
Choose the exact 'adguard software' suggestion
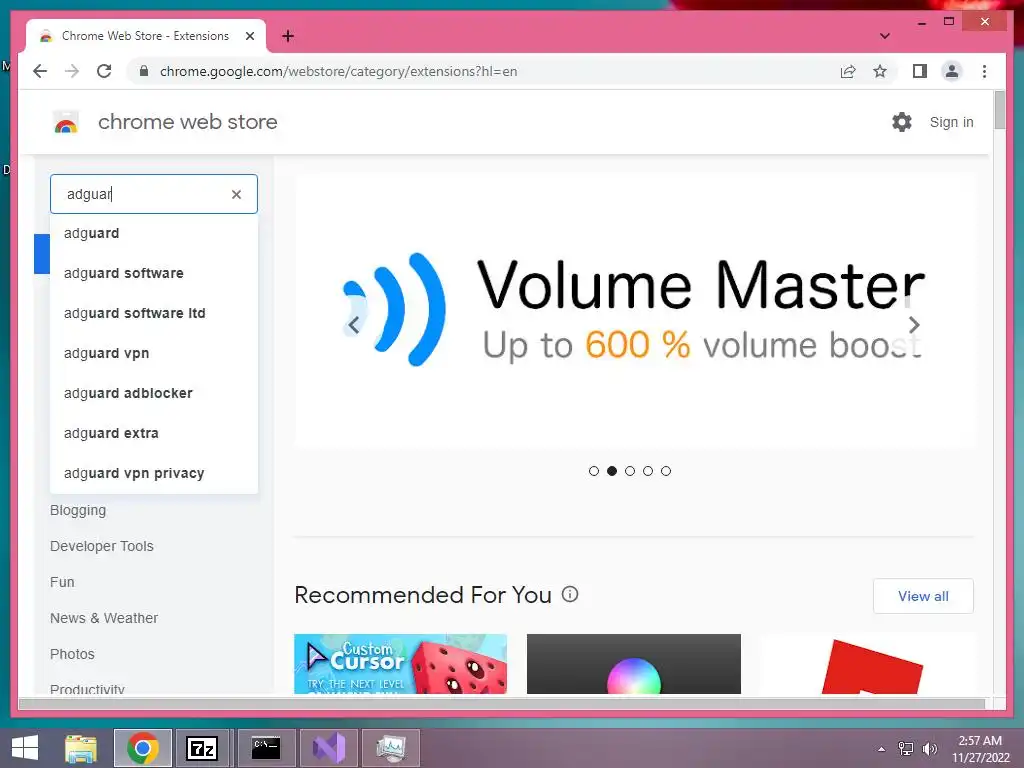[154, 273]
